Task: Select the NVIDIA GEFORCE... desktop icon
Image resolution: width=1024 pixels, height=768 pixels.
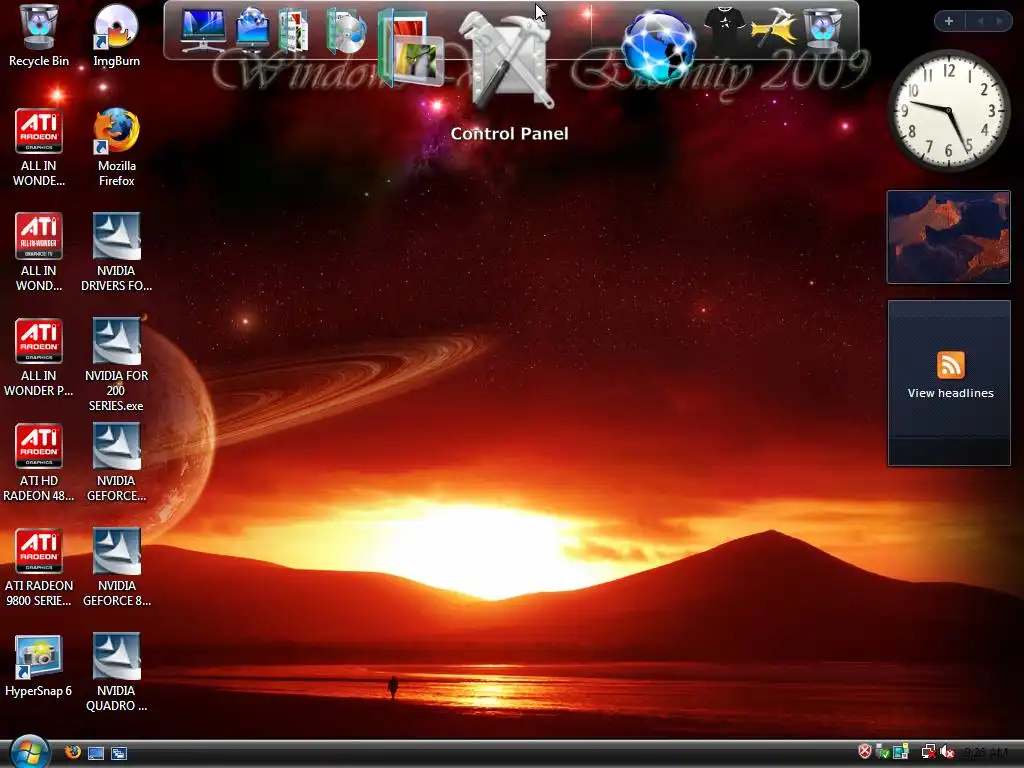Action: pyautogui.click(x=116, y=462)
